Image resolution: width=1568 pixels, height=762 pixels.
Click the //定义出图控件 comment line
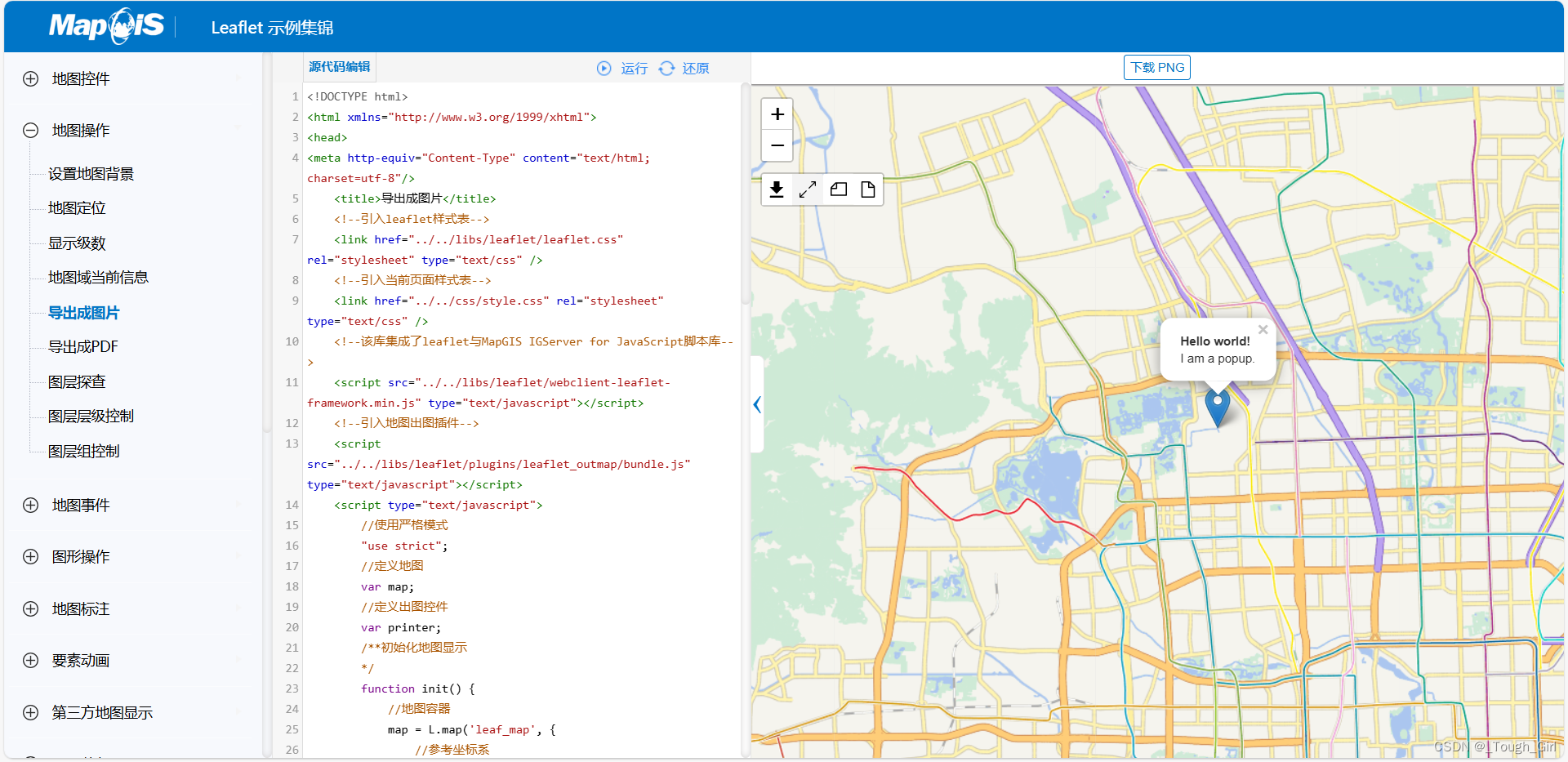(404, 607)
